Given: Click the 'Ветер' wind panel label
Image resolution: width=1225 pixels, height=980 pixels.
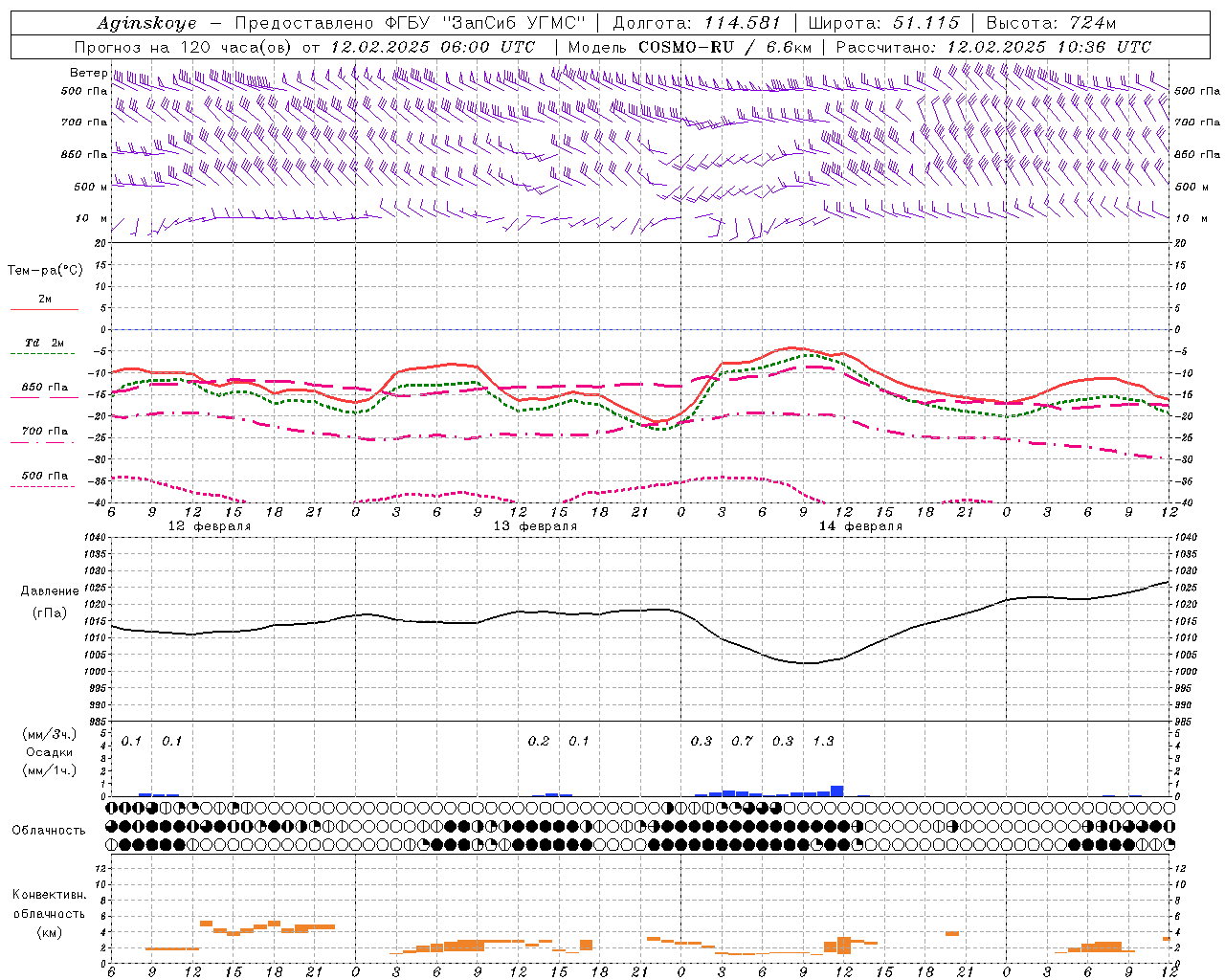Looking at the screenshot, I should pos(88,73).
